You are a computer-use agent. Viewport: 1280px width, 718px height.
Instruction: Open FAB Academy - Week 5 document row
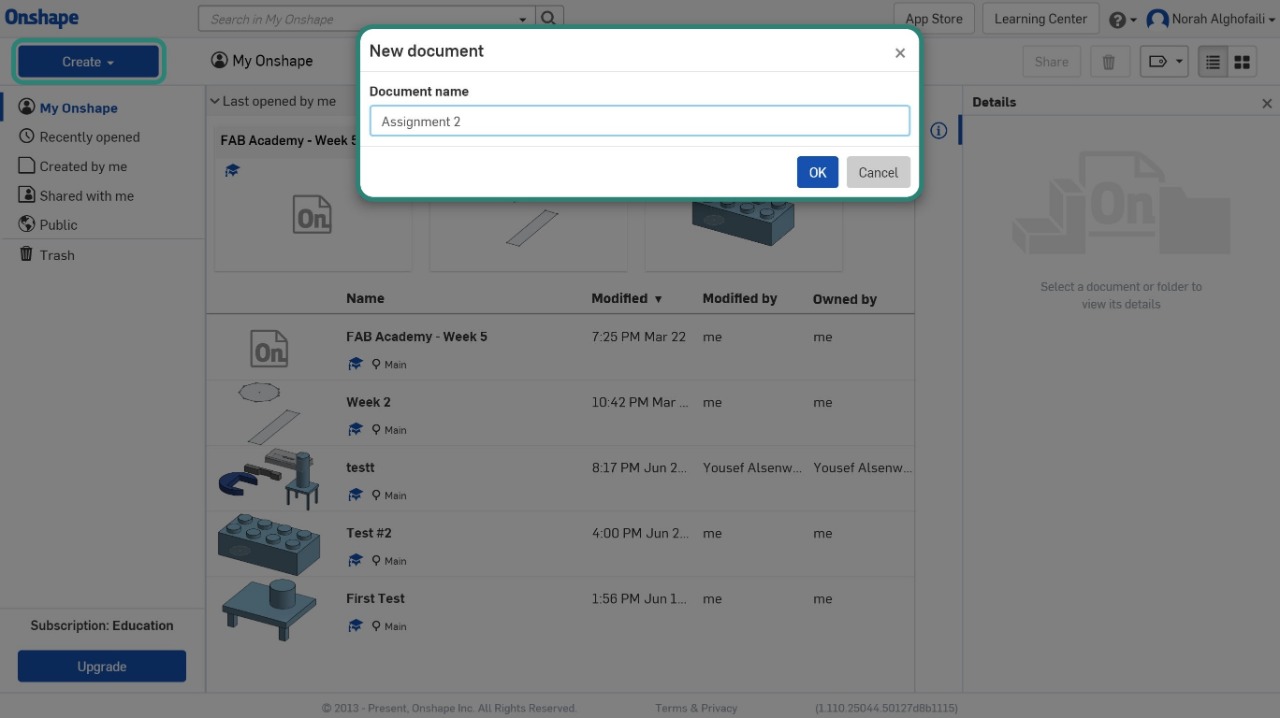[x=560, y=348]
